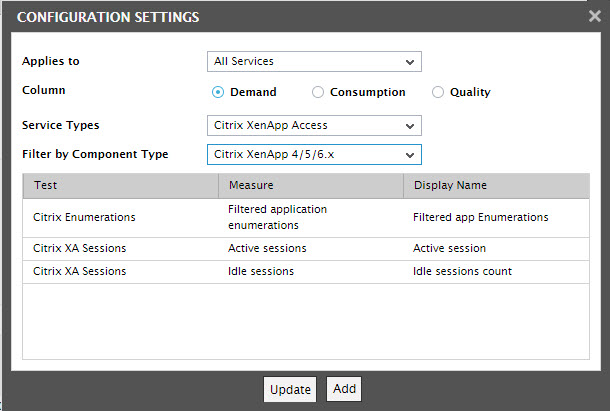Screen dimensions: 610x411
Task: Select the Consumption radio button
Action: [318, 92]
